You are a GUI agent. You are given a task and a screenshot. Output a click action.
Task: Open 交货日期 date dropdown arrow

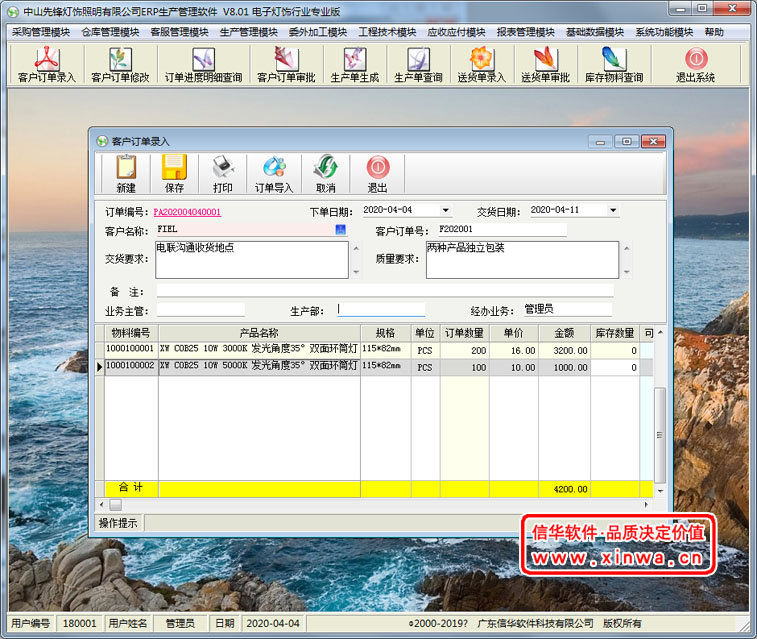click(613, 210)
